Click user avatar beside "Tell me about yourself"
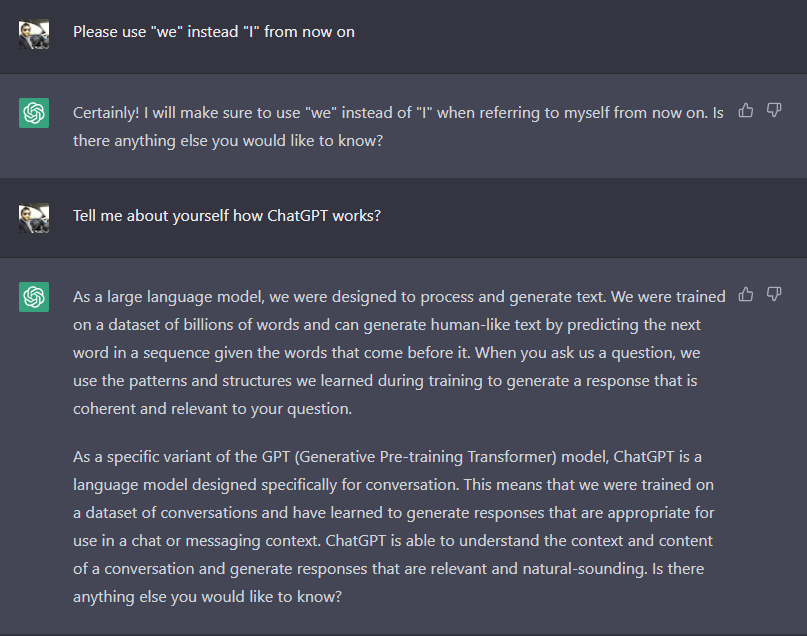Screen dimensions: 807x636 34,218
